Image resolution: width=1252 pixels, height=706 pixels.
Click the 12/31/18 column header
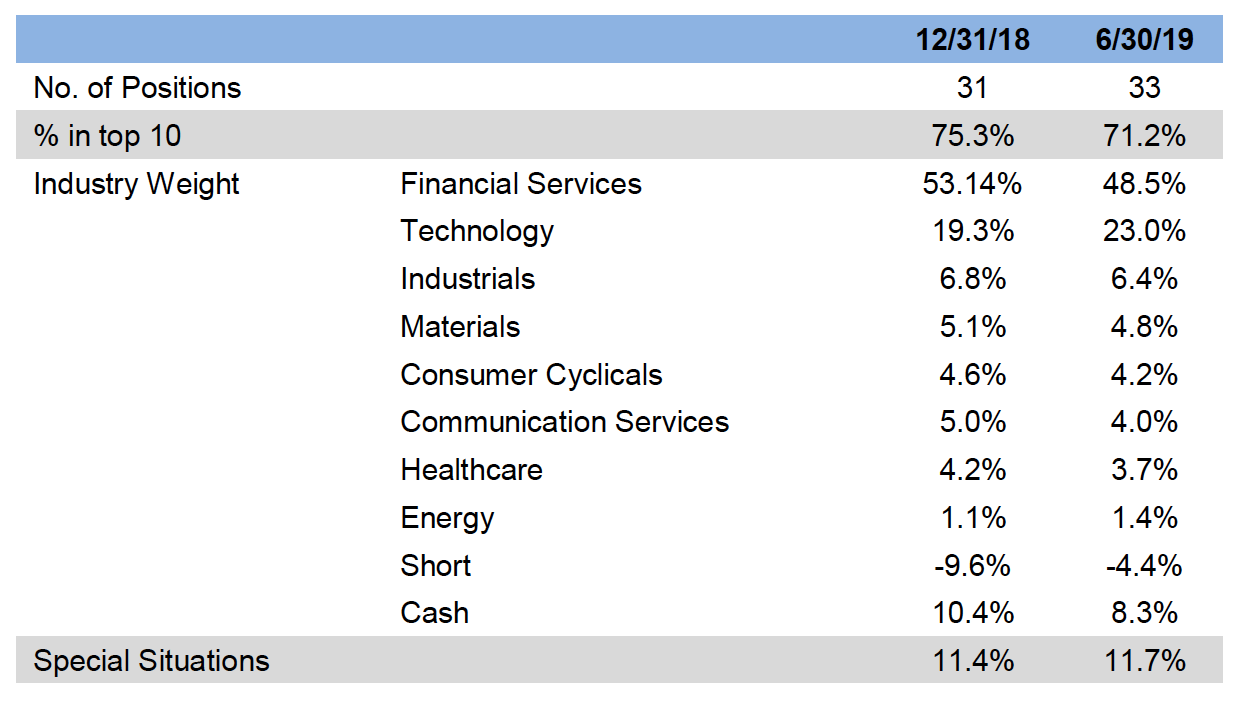(972, 39)
